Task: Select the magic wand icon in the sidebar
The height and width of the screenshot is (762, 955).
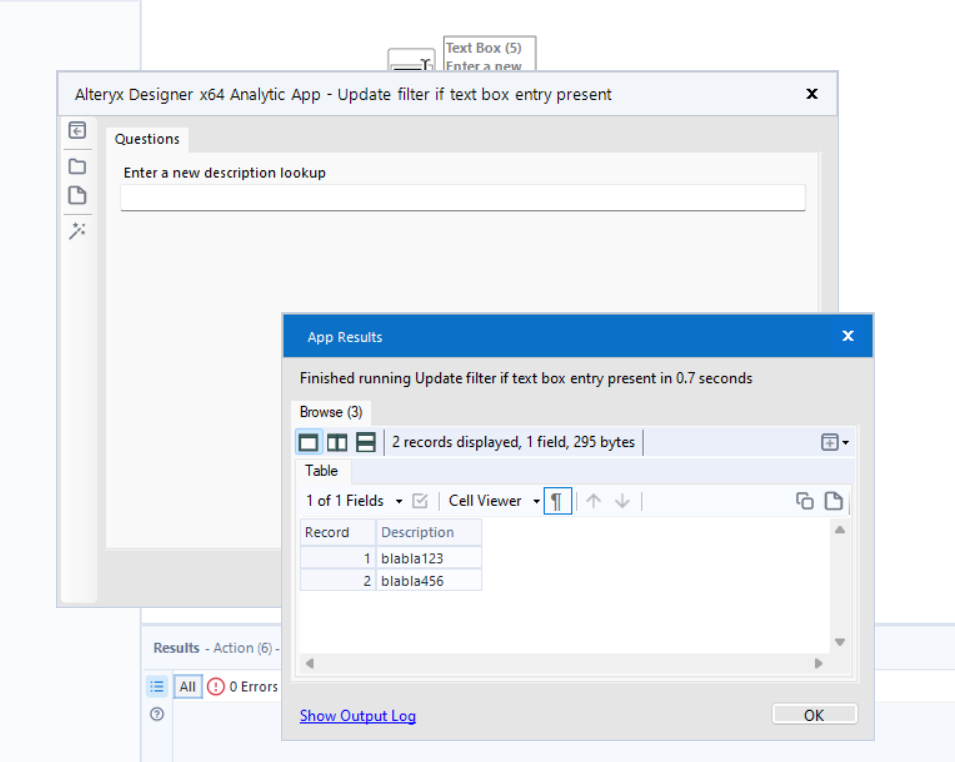Action: point(78,231)
